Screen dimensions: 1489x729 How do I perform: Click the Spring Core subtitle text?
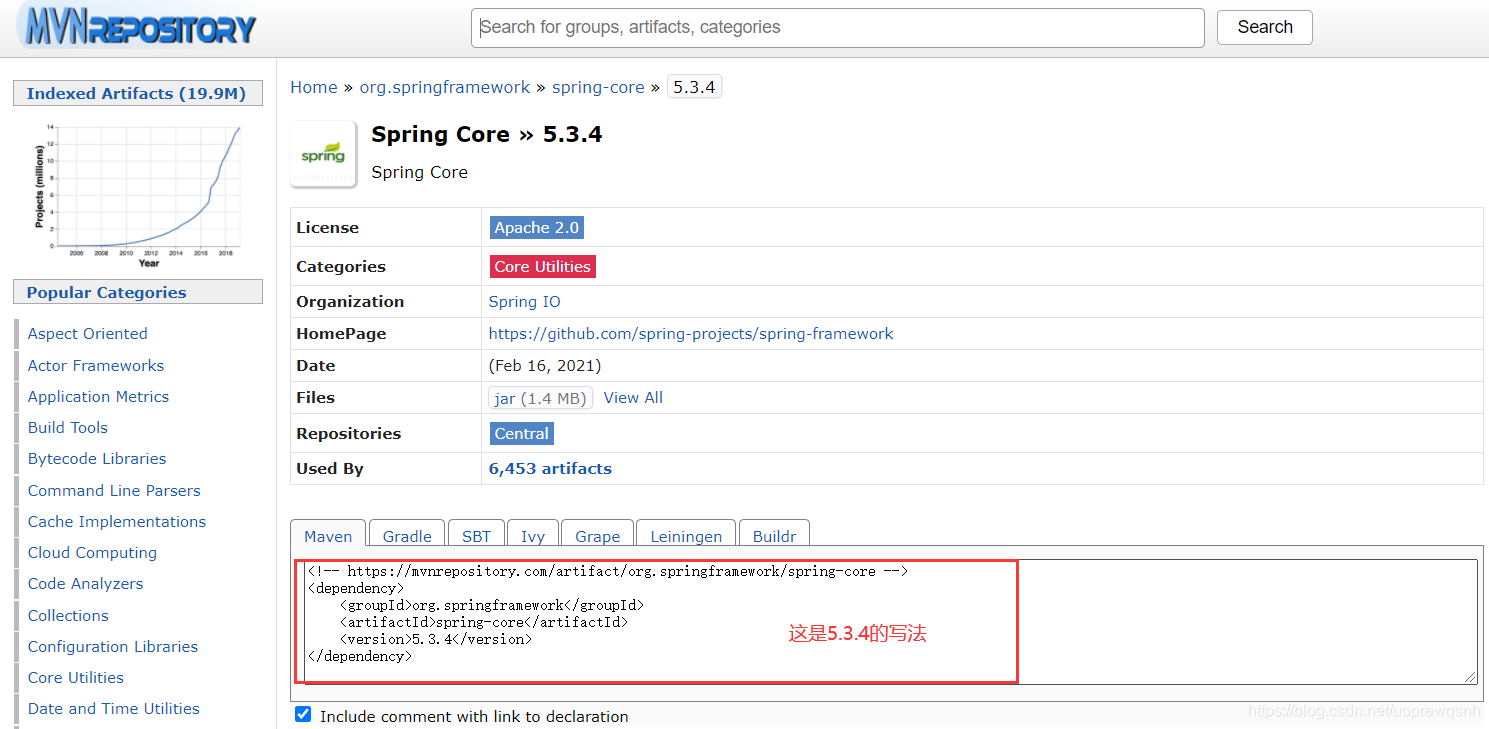(419, 172)
